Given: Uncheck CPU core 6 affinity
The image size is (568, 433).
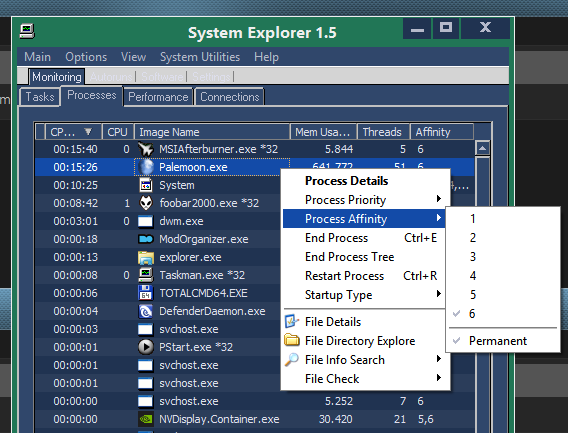Looking at the screenshot, I should (503, 313).
